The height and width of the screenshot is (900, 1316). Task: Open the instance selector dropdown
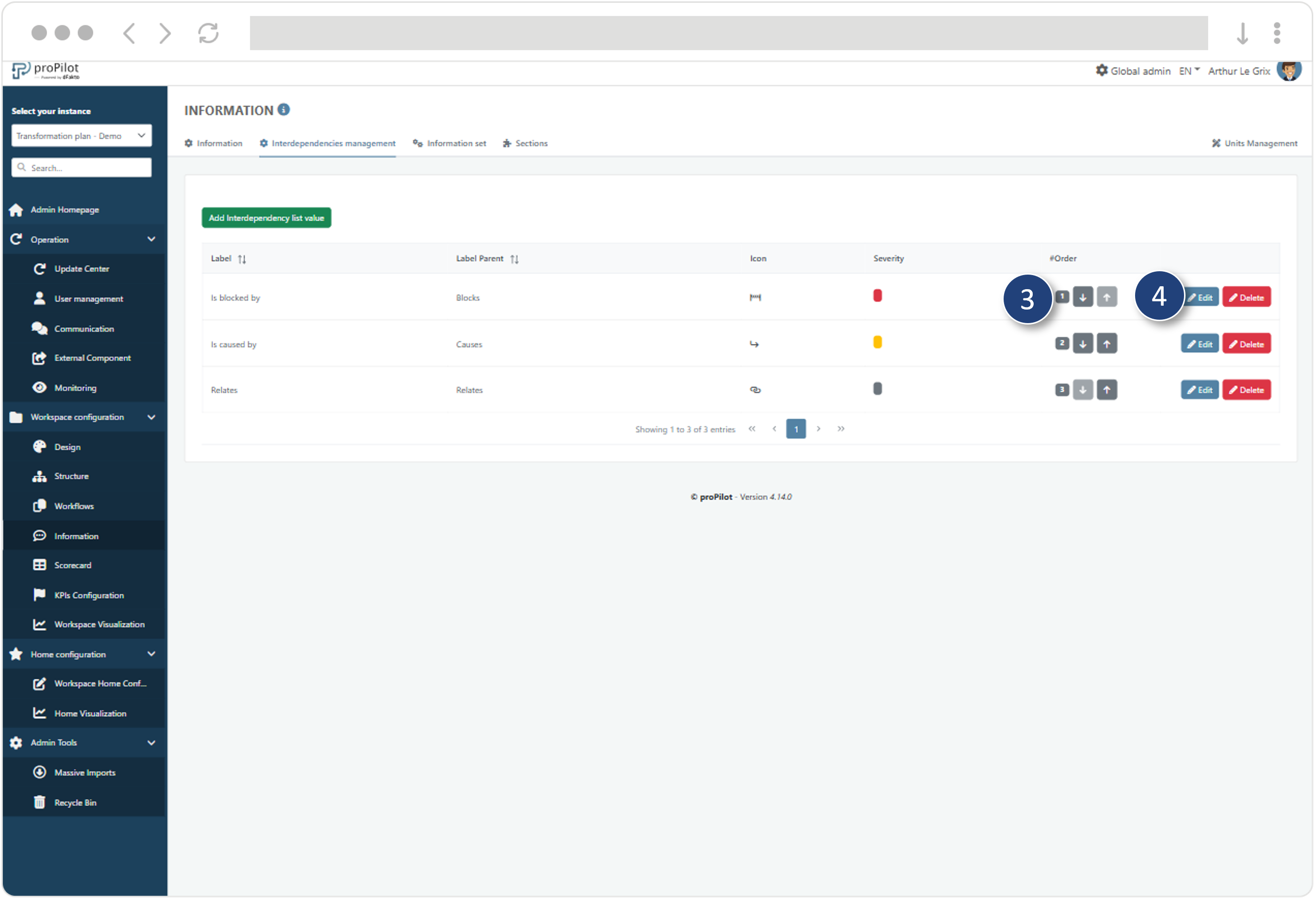(81, 136)
